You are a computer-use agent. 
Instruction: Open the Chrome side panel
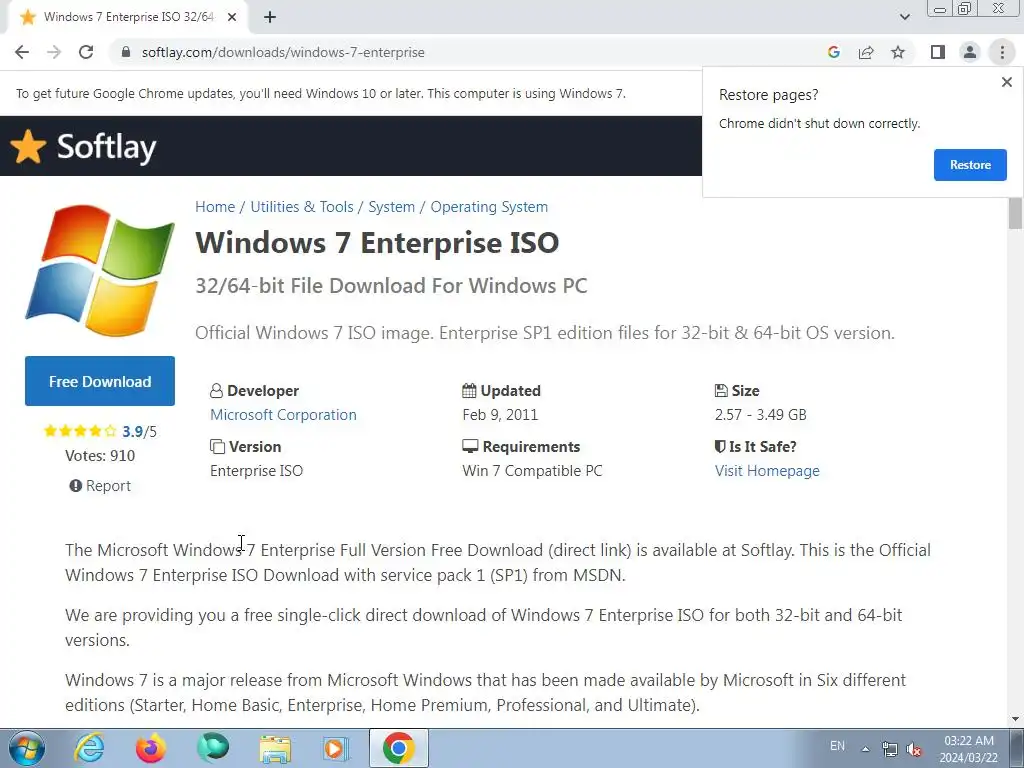pos(938,52)
